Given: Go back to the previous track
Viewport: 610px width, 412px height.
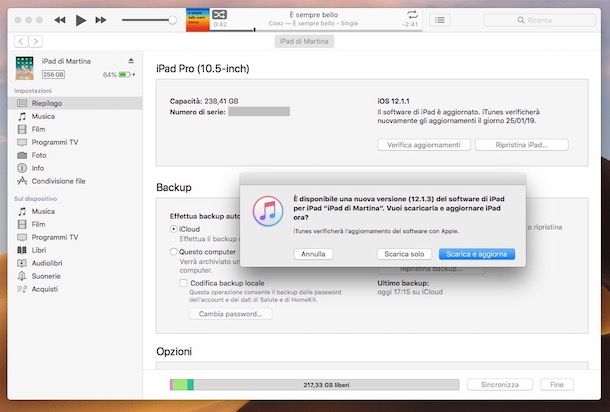Looking at the screenshot, I should click(60, 20).
